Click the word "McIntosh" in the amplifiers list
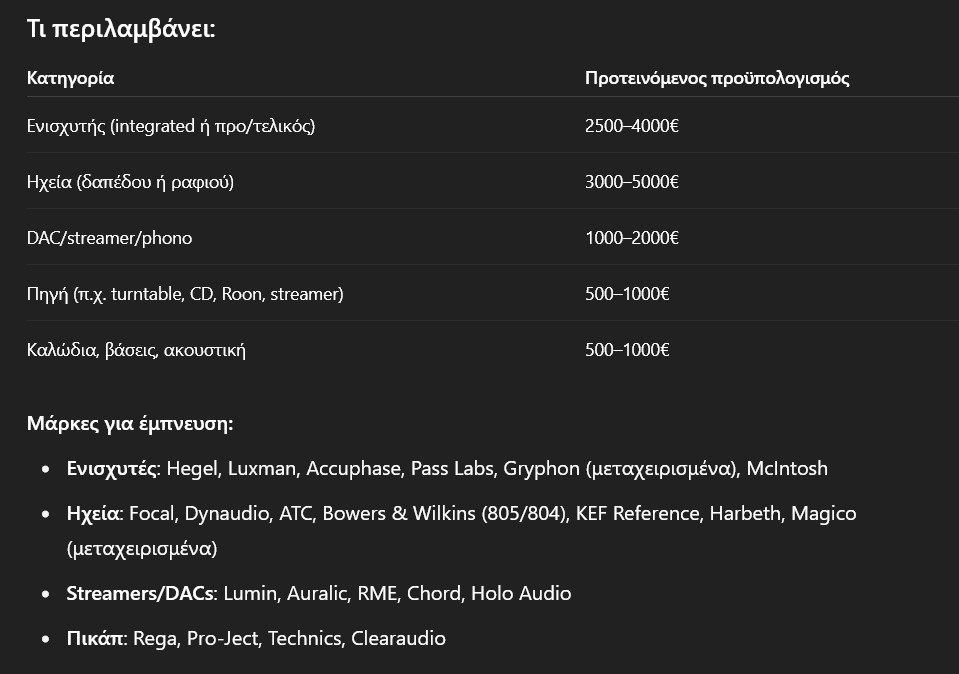 [787, 469]
